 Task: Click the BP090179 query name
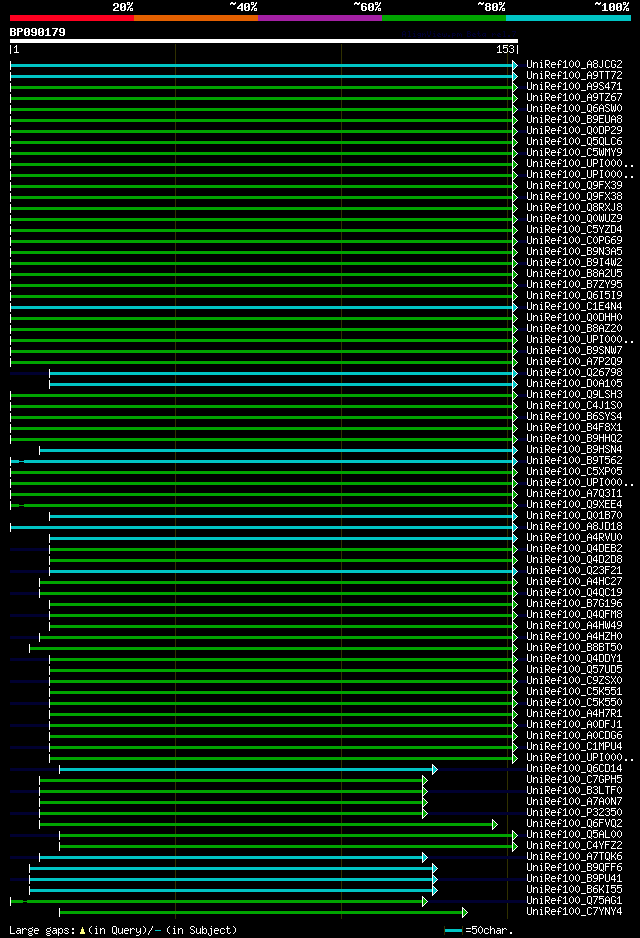pyautogui.click(x=38, y=32)
